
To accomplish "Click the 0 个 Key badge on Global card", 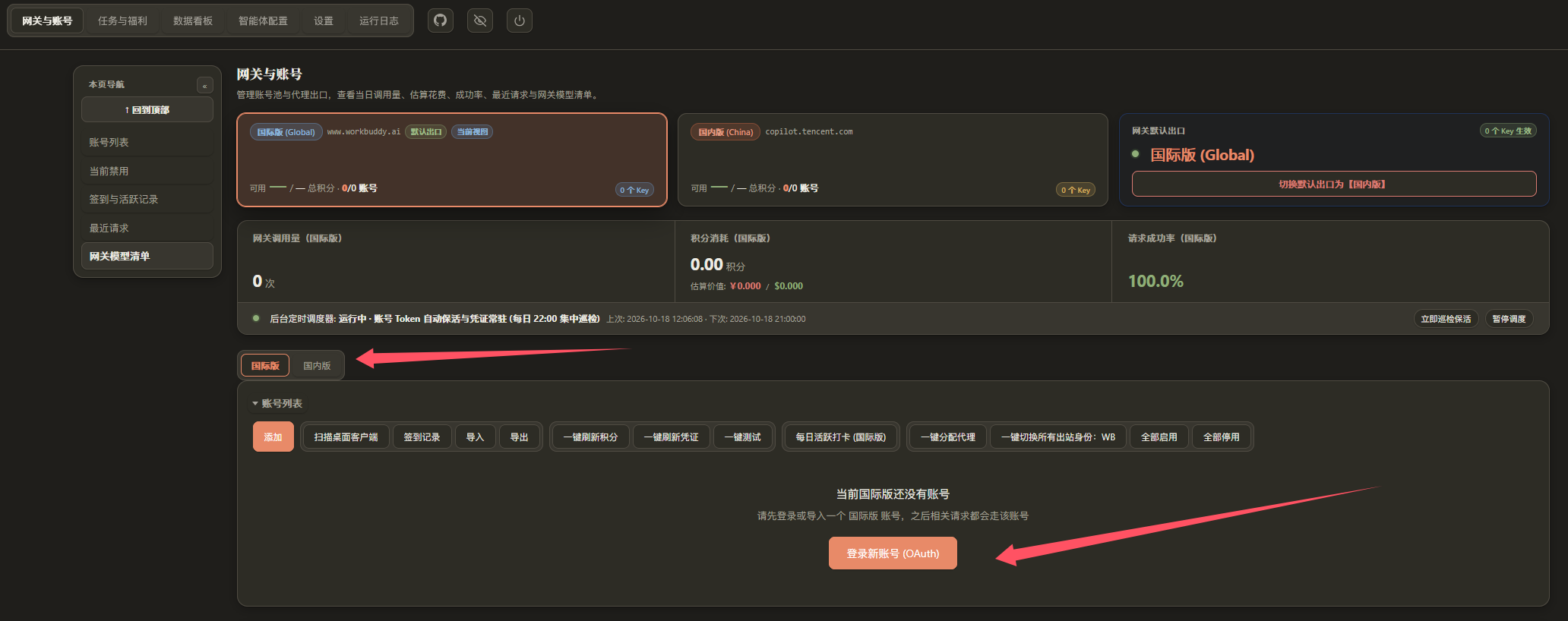I will coord(634,190).
